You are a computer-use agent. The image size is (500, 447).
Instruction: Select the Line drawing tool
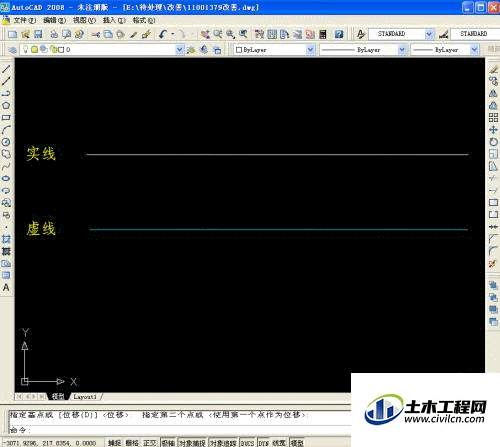pyautogui.click(x=6, y=69)
